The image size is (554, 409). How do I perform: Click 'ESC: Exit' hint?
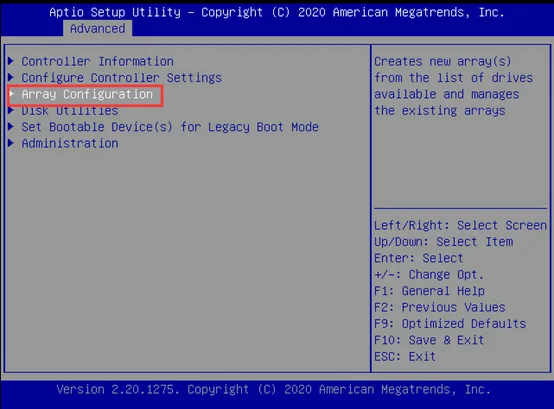coord(405,356)
